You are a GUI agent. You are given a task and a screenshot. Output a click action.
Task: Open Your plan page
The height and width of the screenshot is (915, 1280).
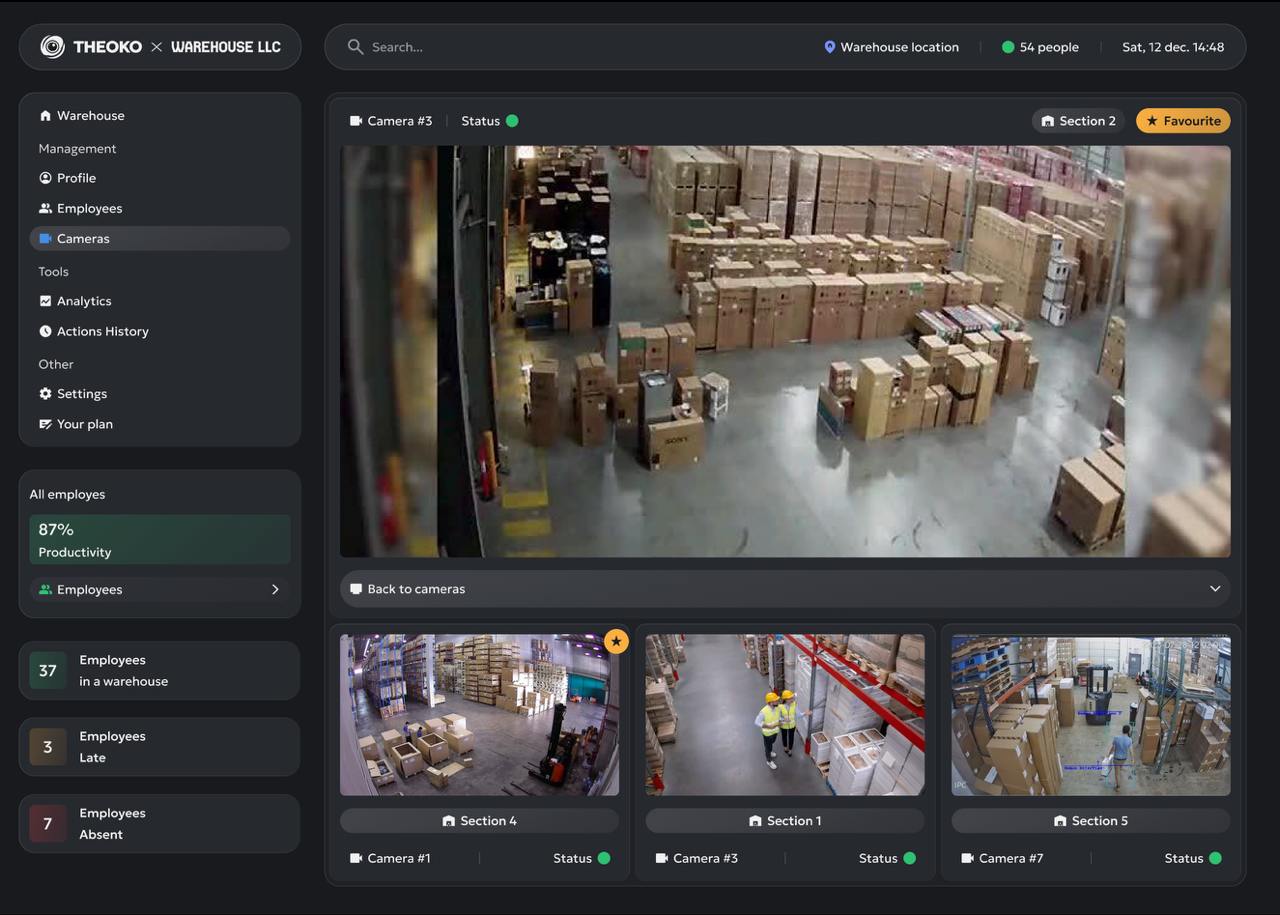click(x=160, y=424)
